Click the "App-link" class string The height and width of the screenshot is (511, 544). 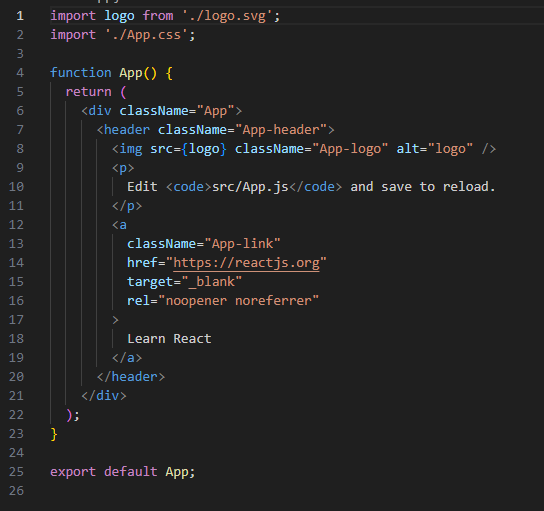[243, 244]
